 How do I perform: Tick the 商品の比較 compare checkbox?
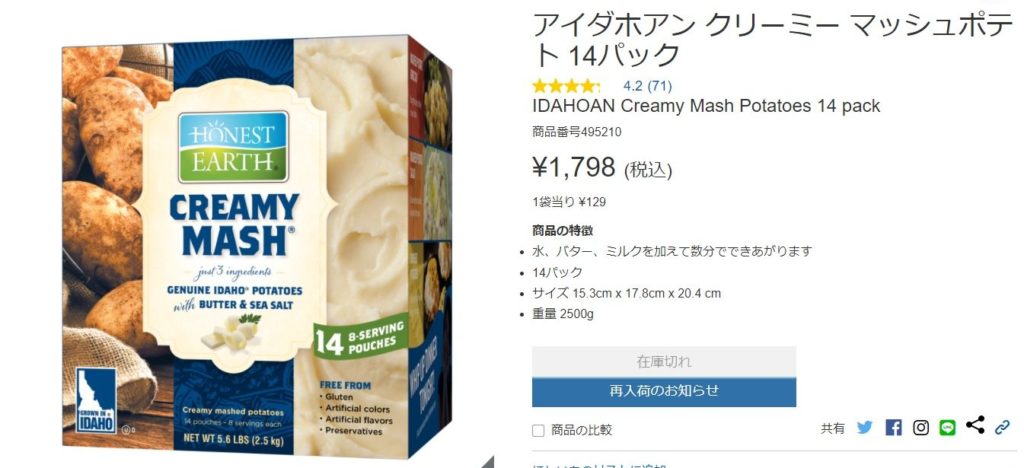click(538, 430)
